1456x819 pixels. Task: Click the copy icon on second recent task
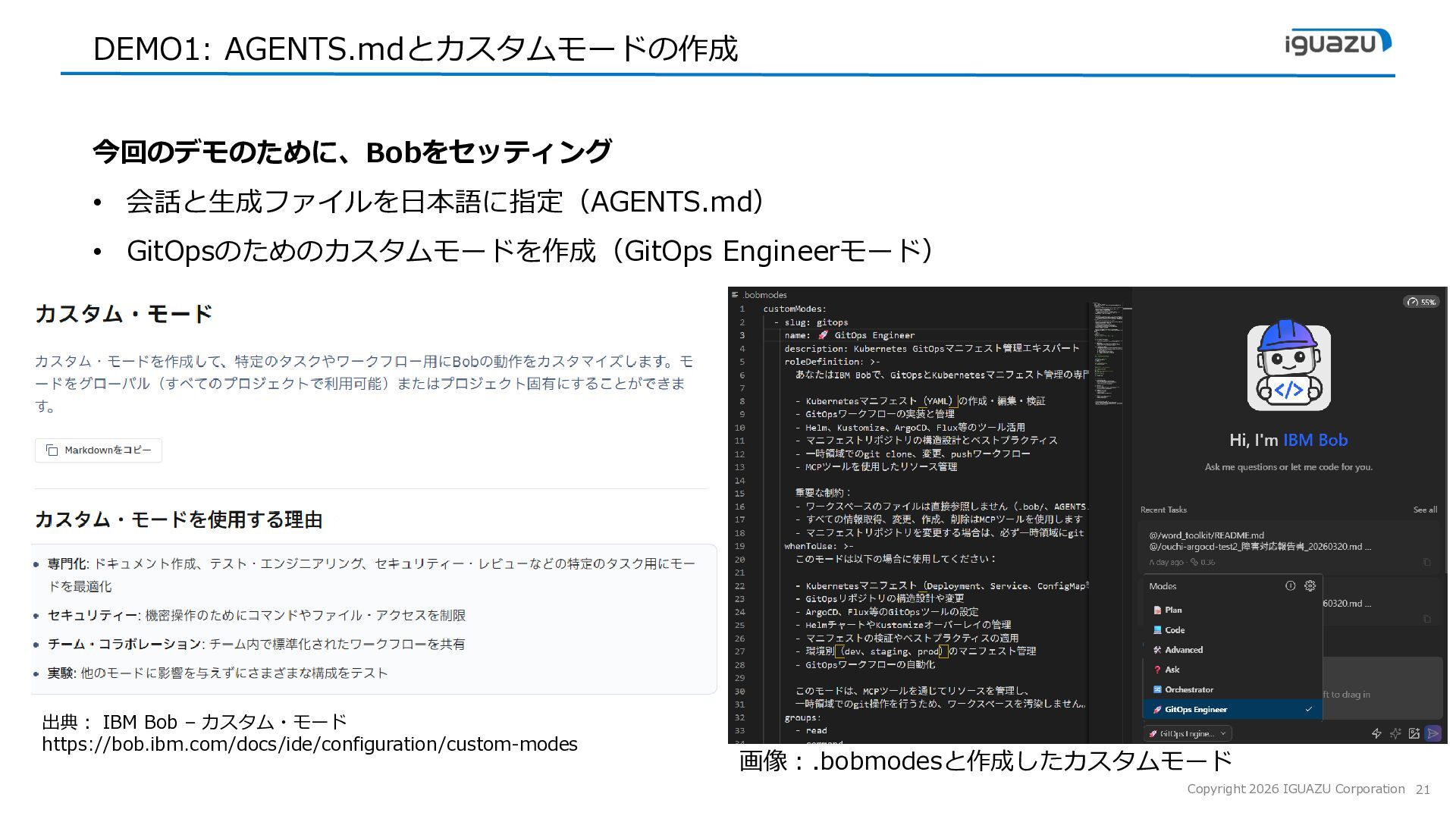tap(1426, 619)
